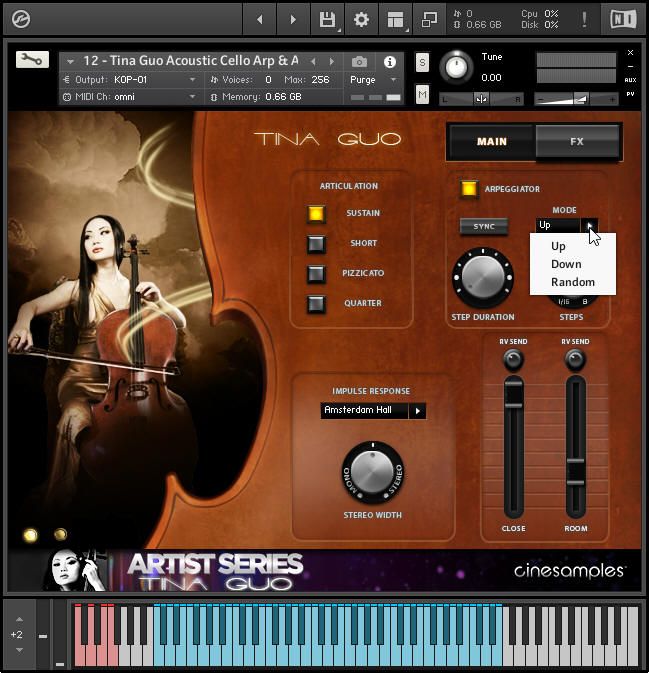Shift keyboard octave down arrow

point(19,650)
